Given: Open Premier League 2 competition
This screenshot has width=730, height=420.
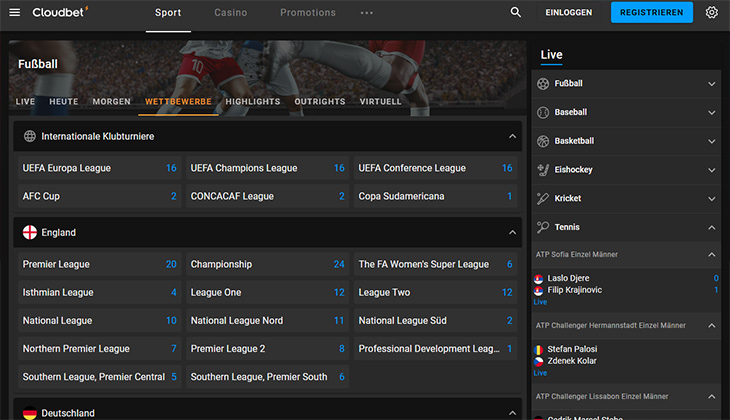Looking at the screenshot, I should tap(267, 348).
